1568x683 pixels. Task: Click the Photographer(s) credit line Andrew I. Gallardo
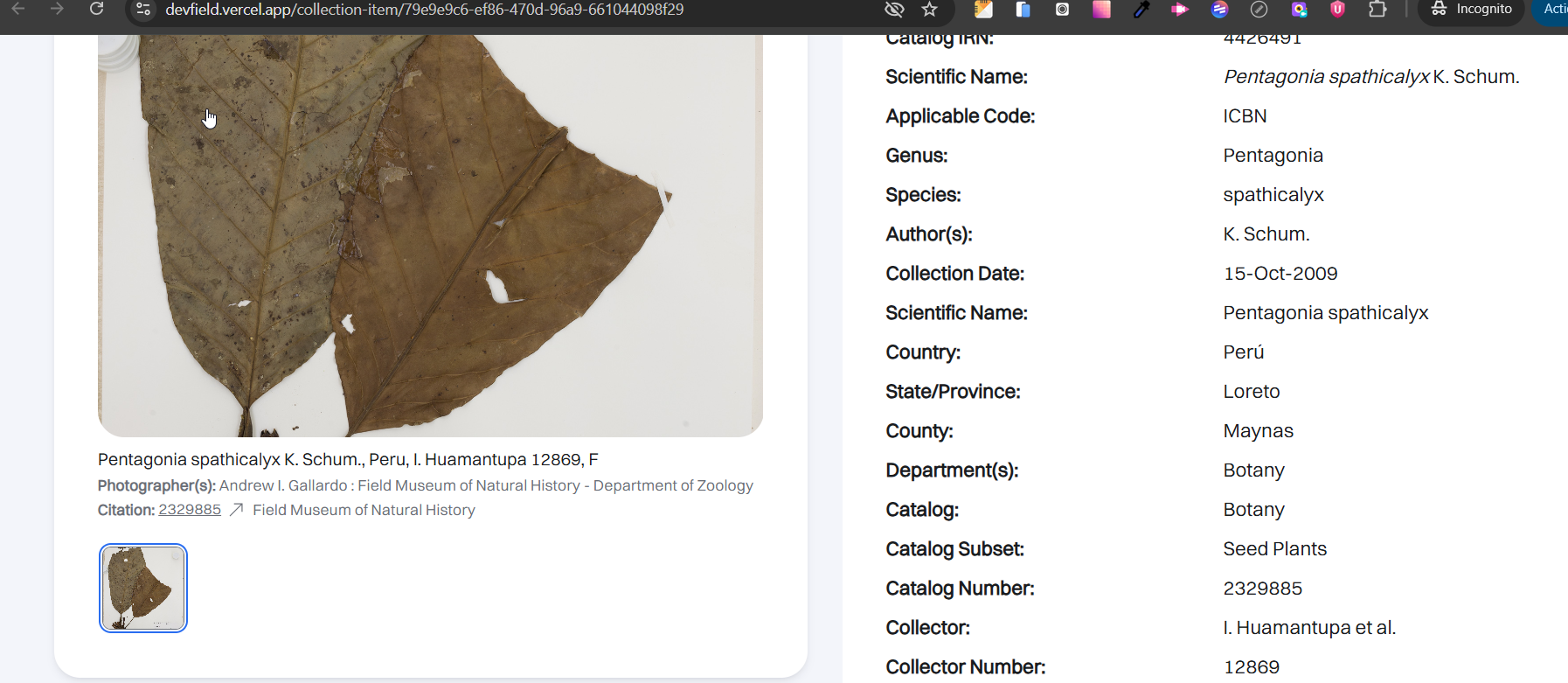coord(425,485)
